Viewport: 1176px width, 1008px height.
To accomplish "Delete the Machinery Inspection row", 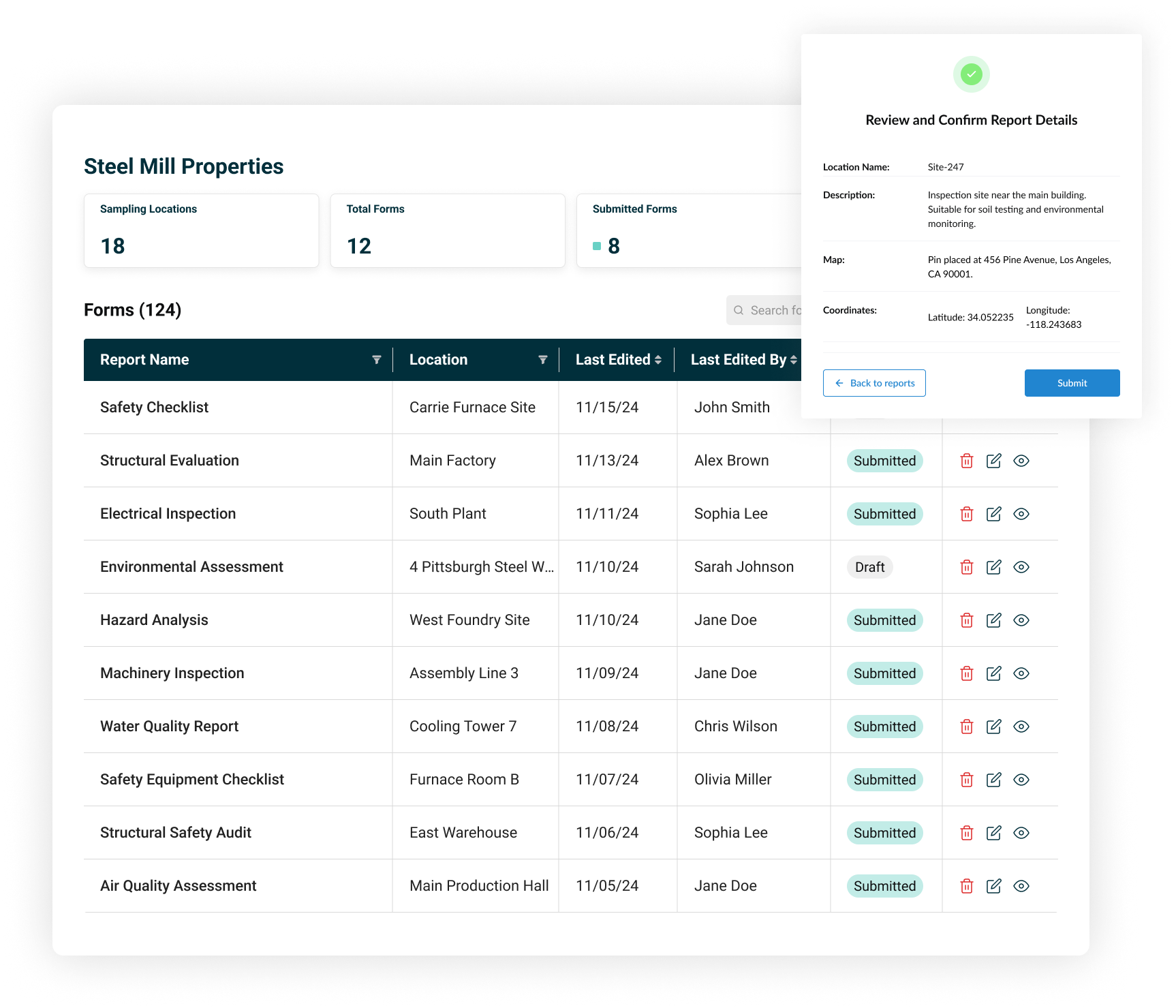I will [966, 673].
